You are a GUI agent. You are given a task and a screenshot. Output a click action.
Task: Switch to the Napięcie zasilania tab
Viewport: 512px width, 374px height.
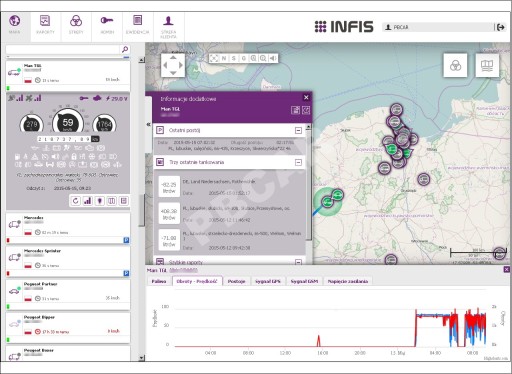point(348,281)
